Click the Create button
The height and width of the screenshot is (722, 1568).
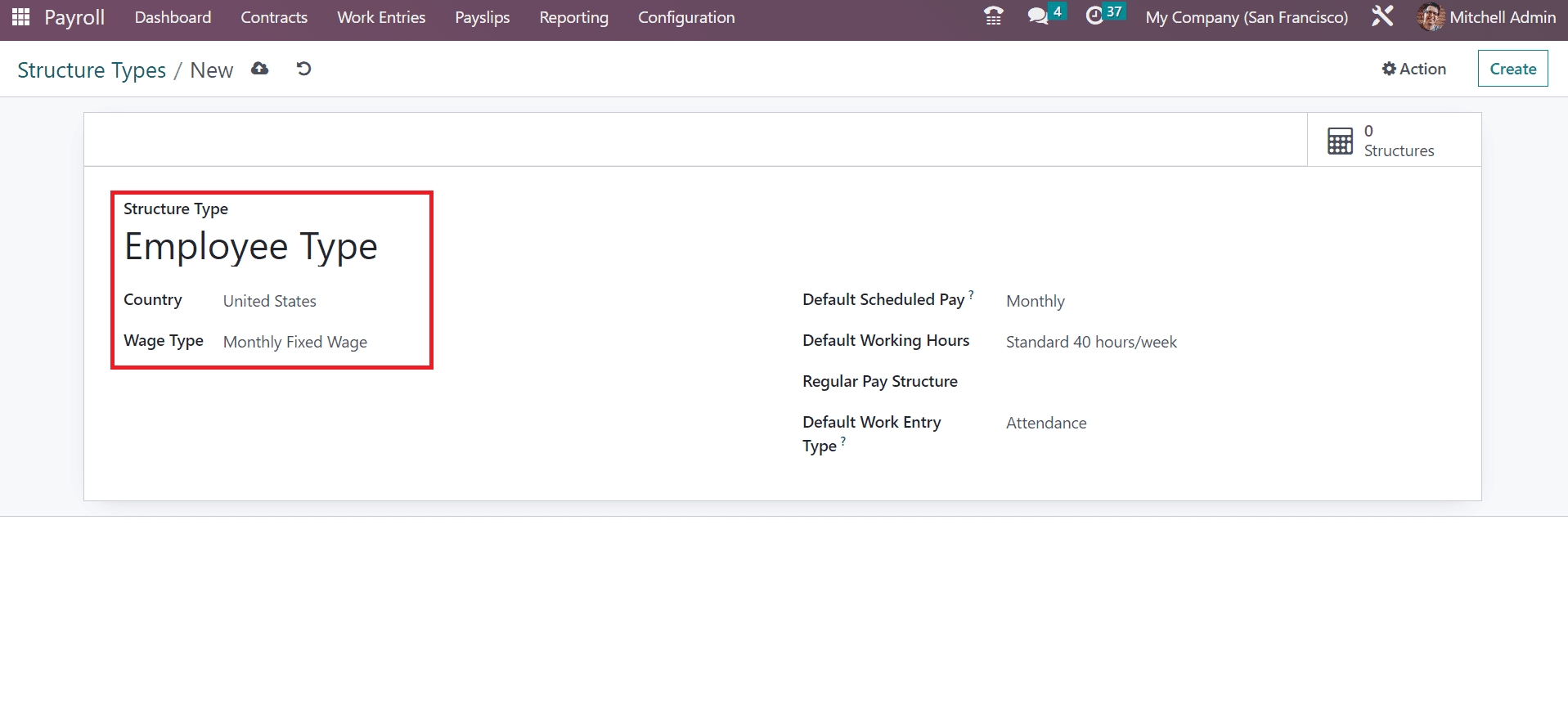(1512, 69)
